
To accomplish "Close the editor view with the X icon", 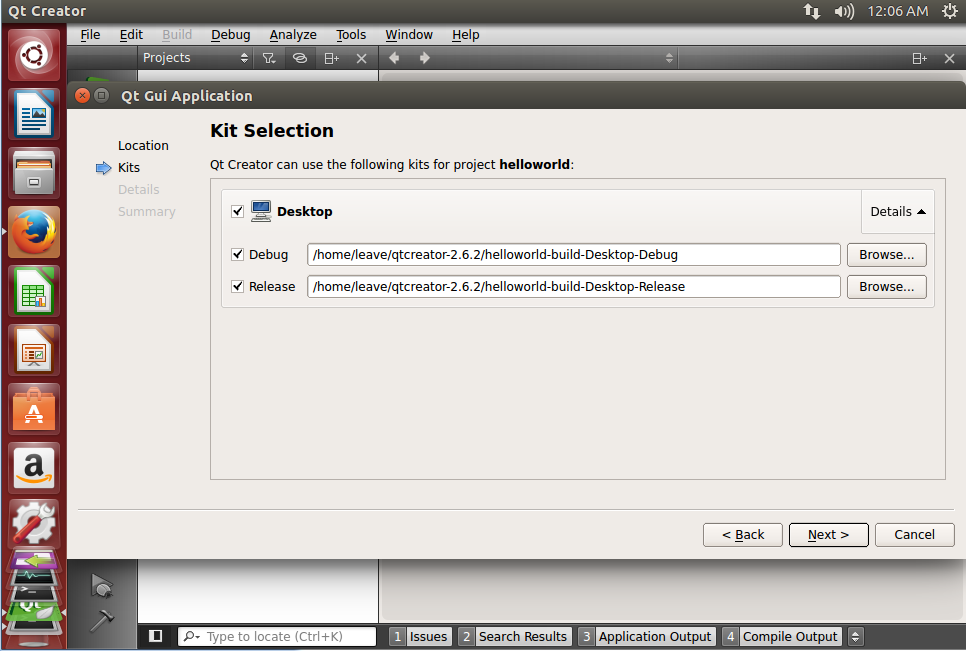I will coord(949,59).
